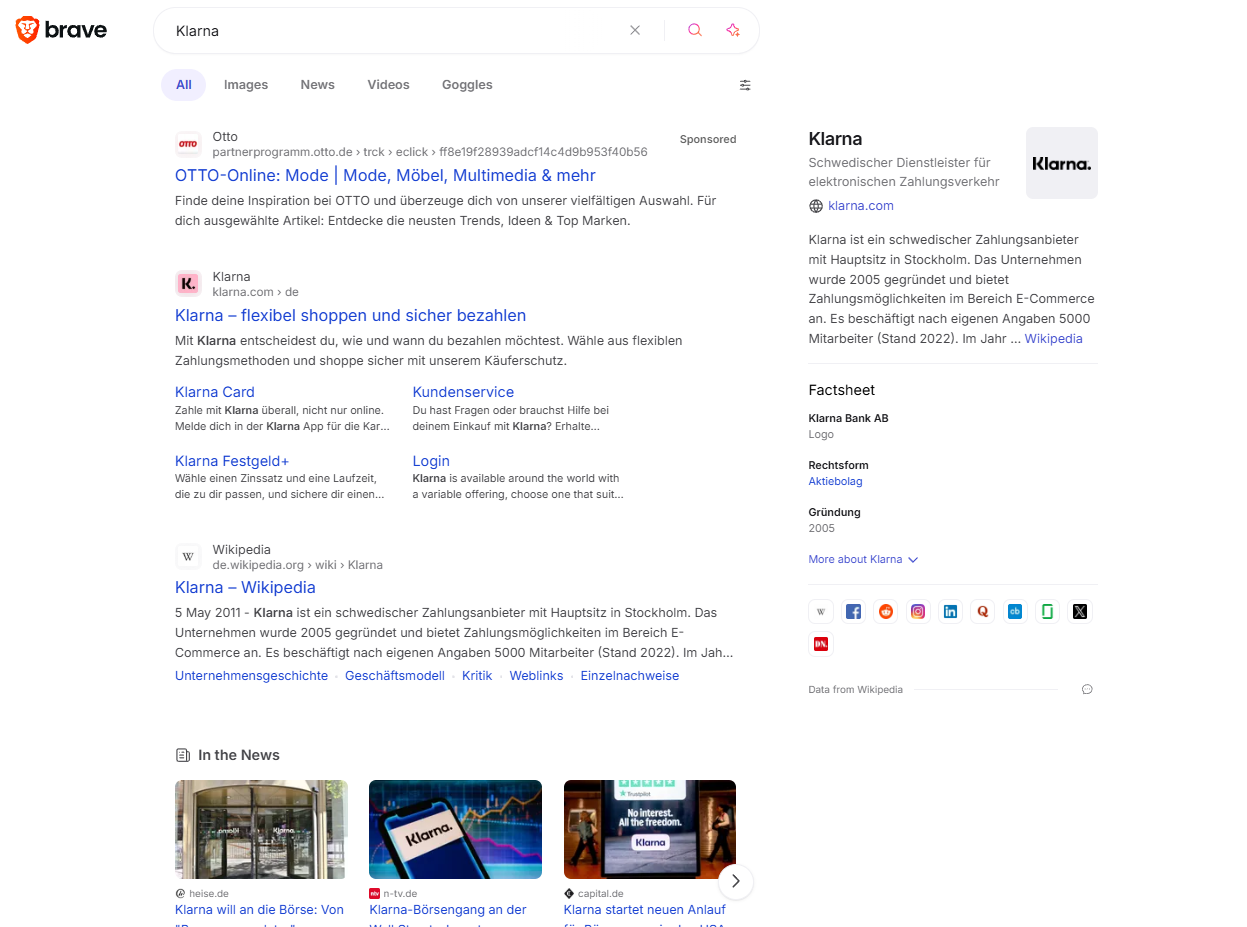Viewport: 1247px width, 927px height.
Task: Click the Otto favicon on the sponsored result
Action: [x=188, y=144]
